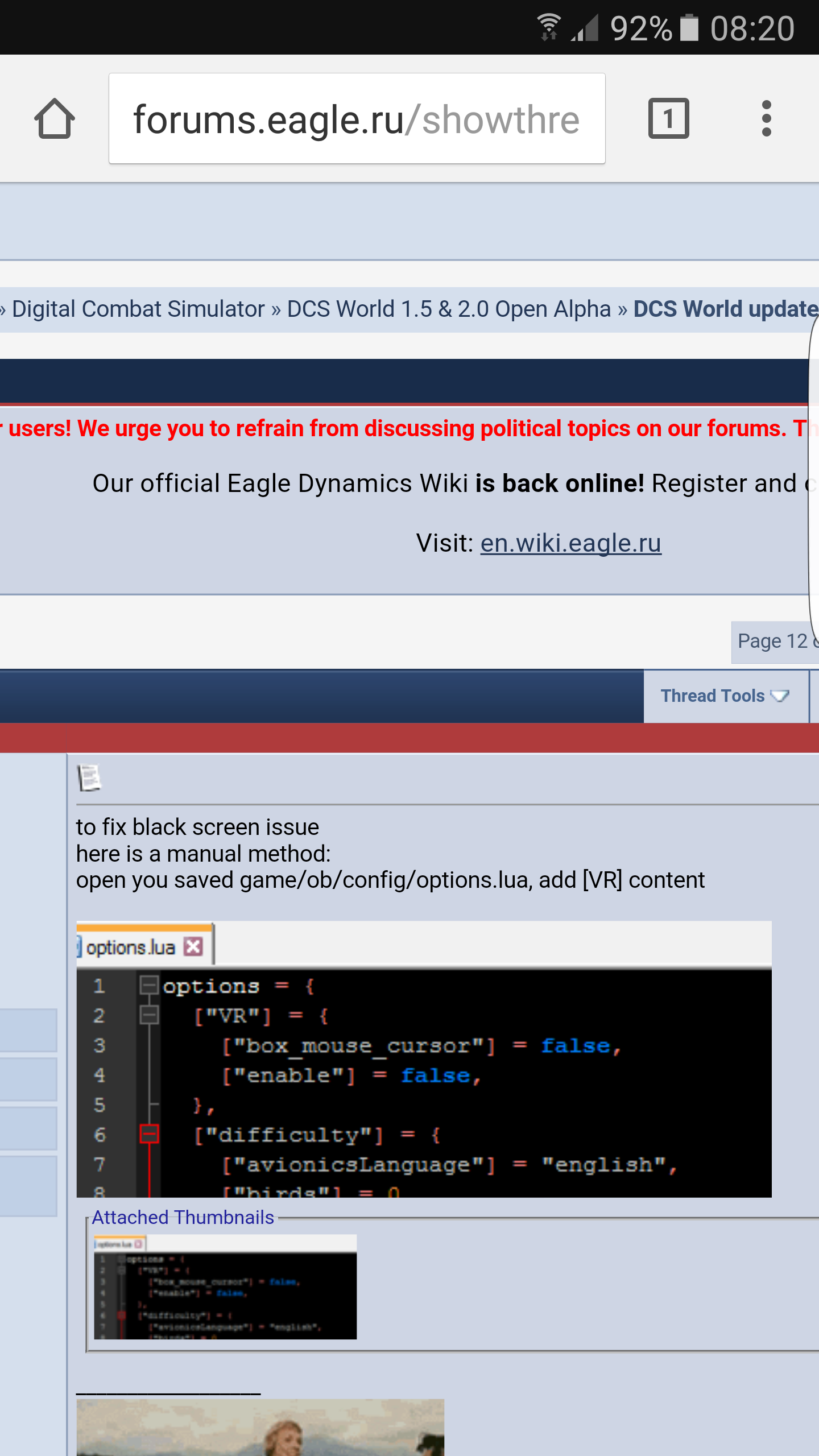819x1456 pixels.
Task: Tap the battery status icon
Action: 689,27
